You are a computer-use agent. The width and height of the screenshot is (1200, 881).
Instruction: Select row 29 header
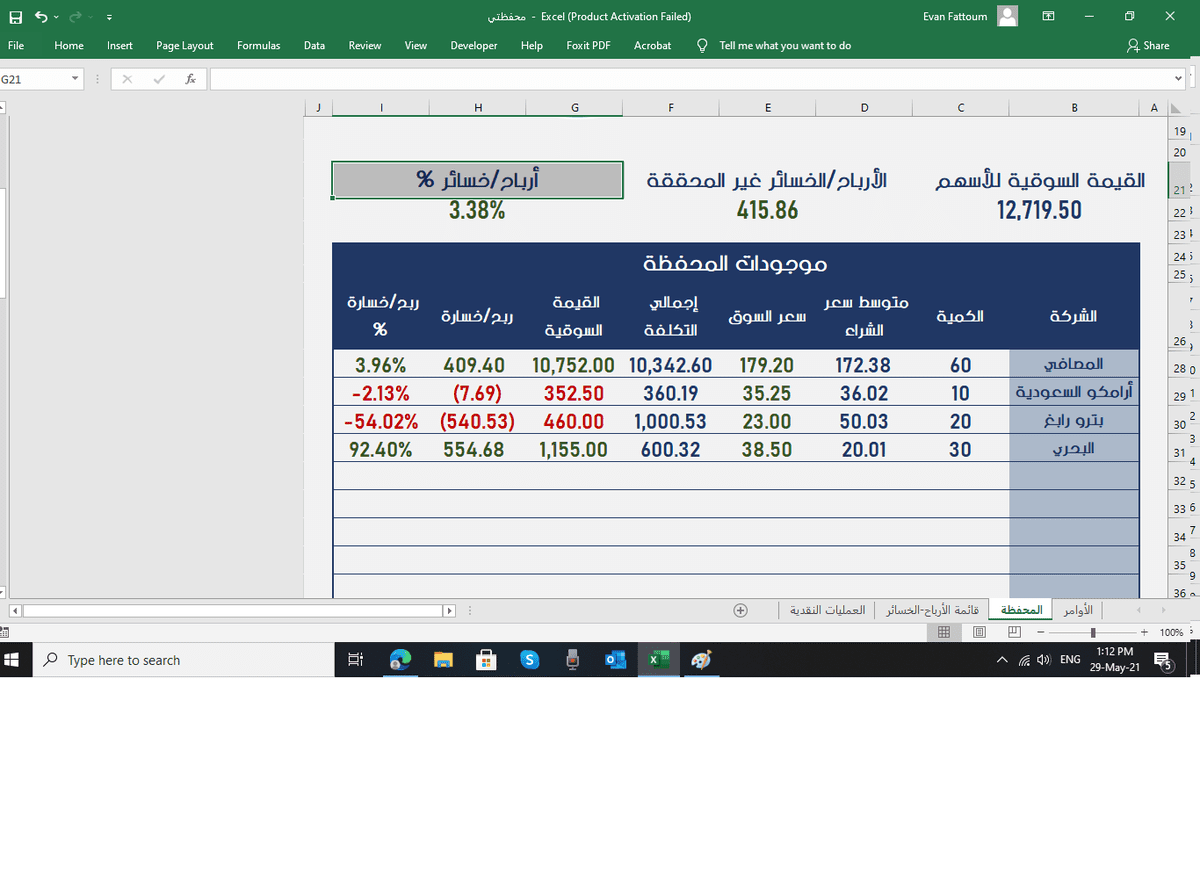pyautogui.click(x=1178, y=396)
